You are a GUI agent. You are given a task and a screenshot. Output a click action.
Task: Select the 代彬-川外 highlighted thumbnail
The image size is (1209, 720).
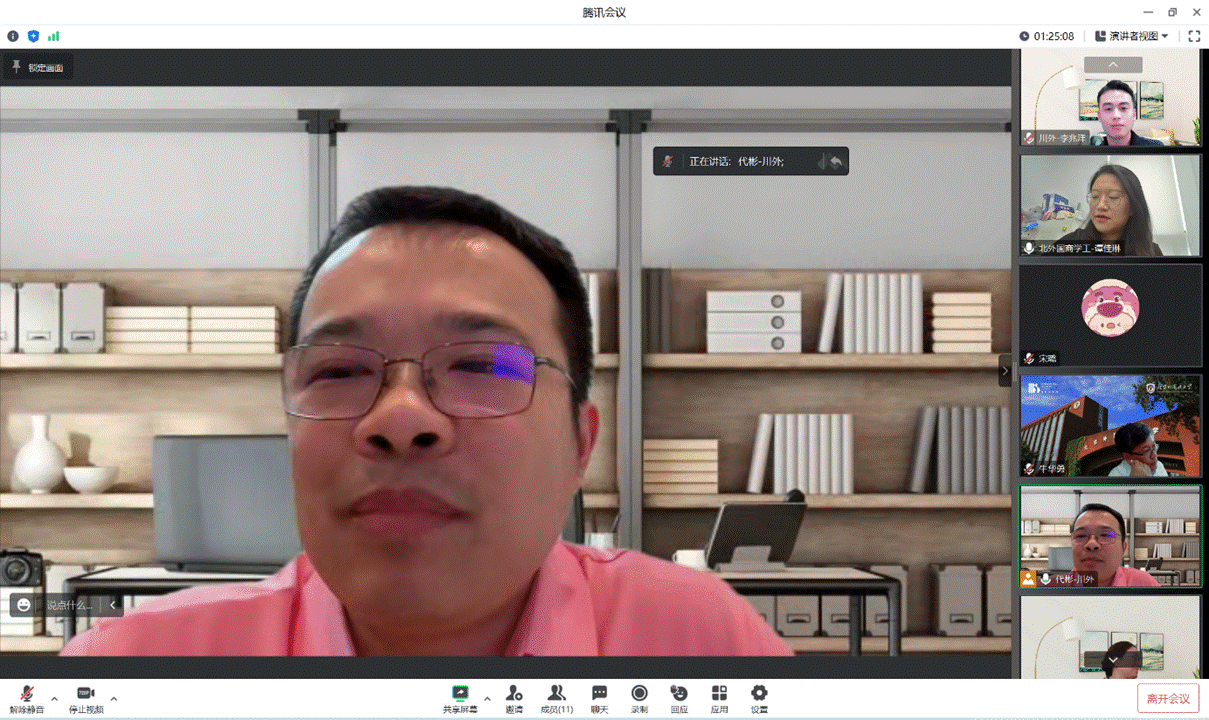(x=1110, y=536)
